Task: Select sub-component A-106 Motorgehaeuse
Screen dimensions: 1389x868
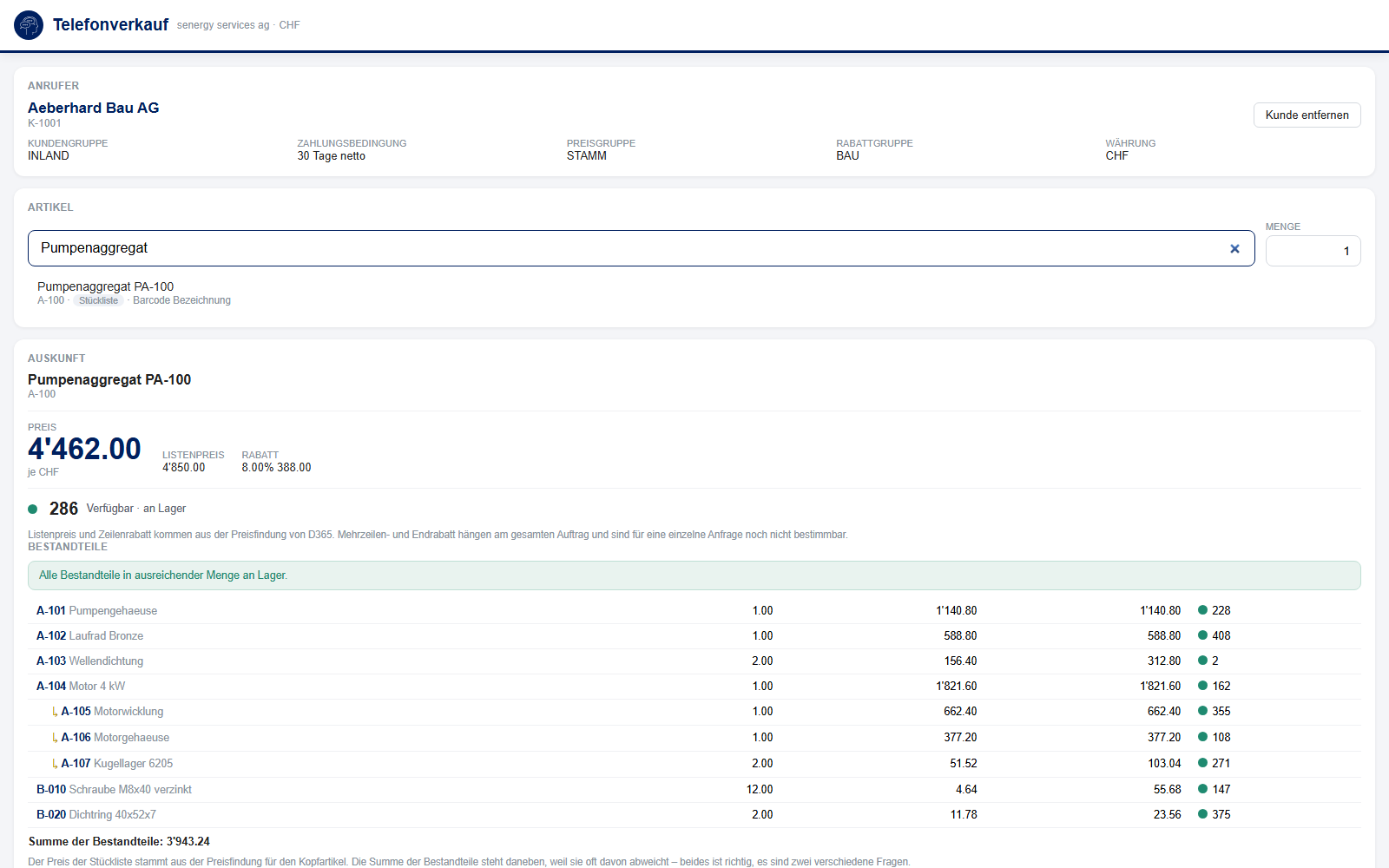Action: [694, 738]
